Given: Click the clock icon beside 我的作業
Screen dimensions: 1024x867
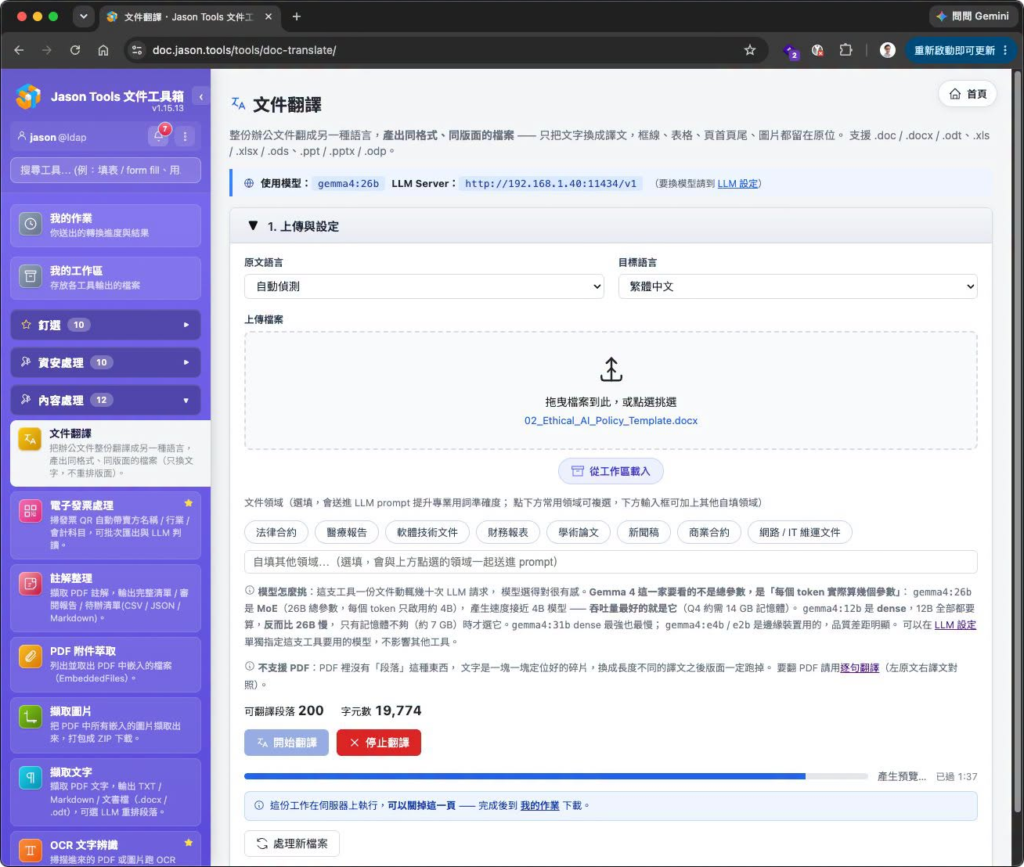Looking at the screenshot, I should pyautogui.click(x=30, y=224).
